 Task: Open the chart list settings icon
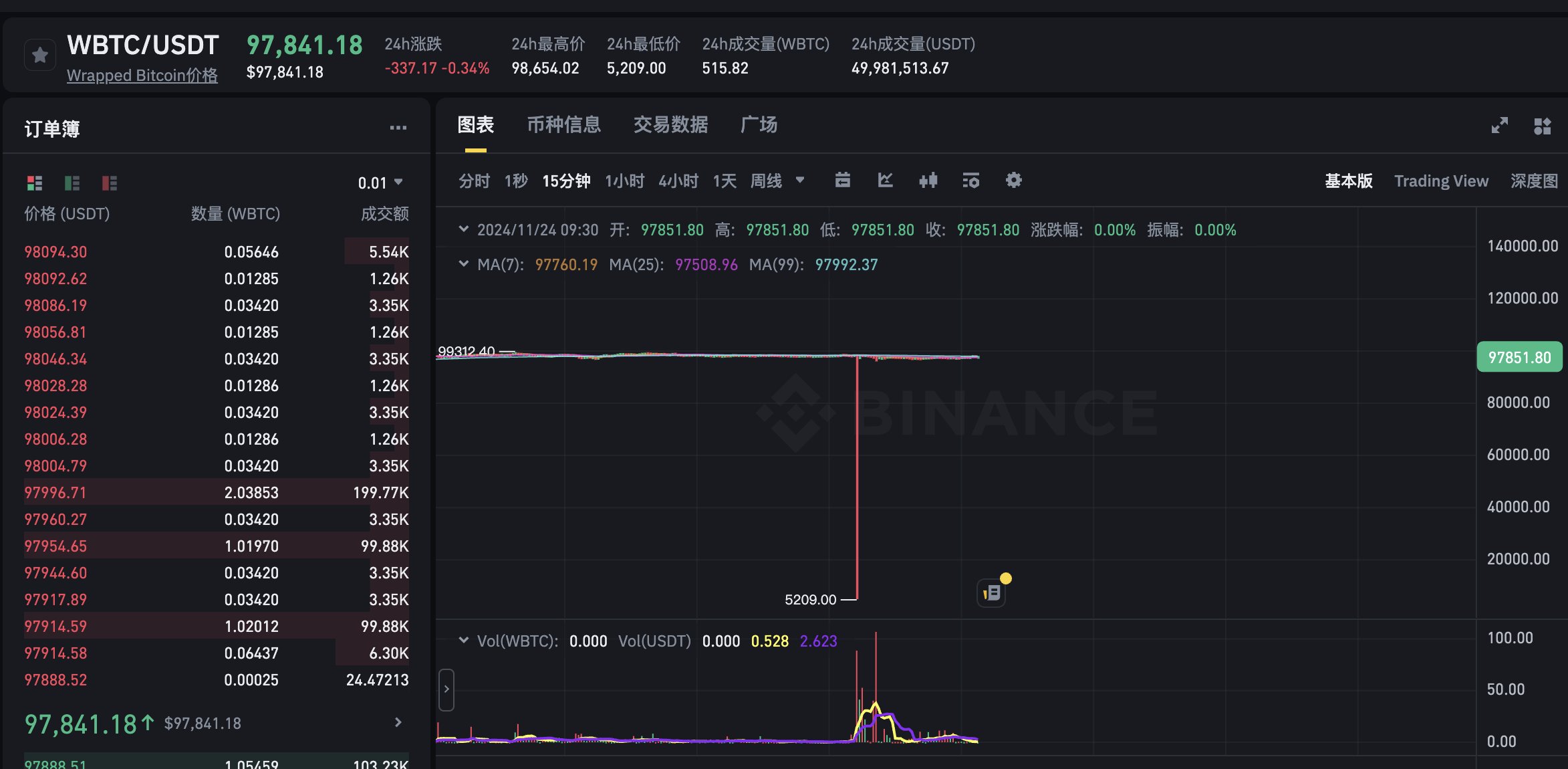[x=970, y=180]
